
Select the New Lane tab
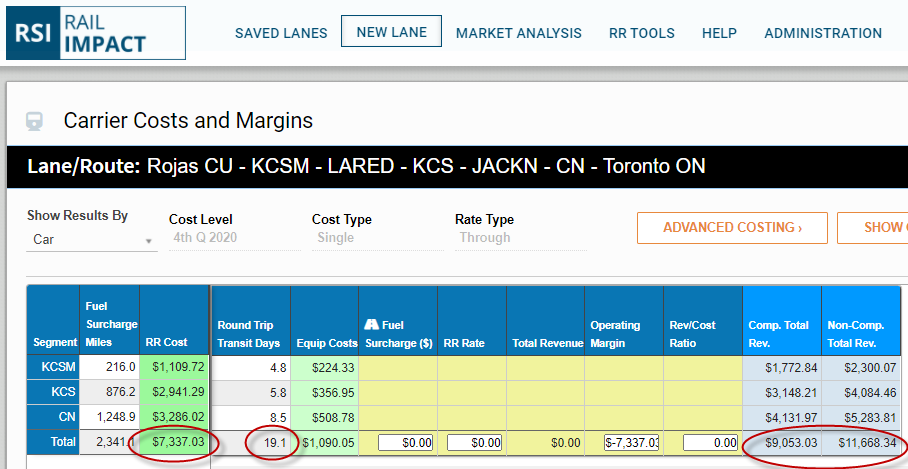click(391, 32)
